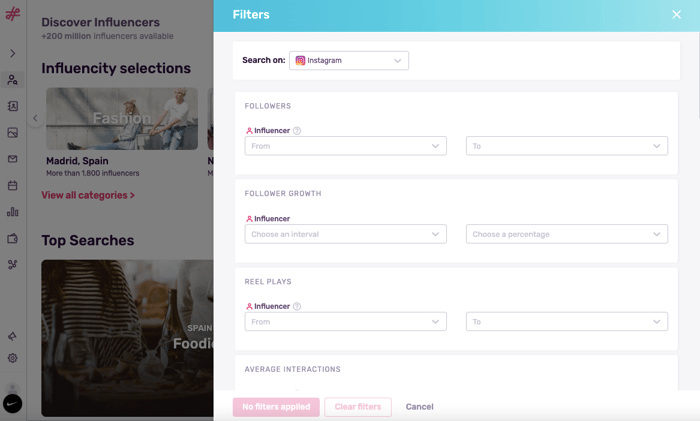
Task: Open the wallet icon in the sidebar
Action: coord(13,239)
